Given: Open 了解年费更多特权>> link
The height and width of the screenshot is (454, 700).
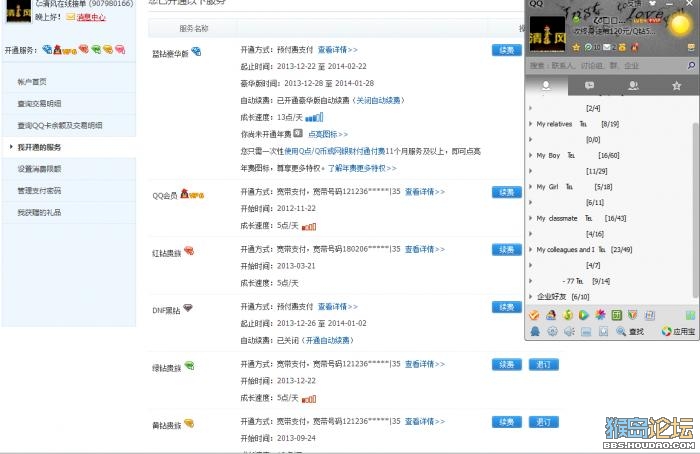Looking at the screenshot, I should [x=362, y=168].
